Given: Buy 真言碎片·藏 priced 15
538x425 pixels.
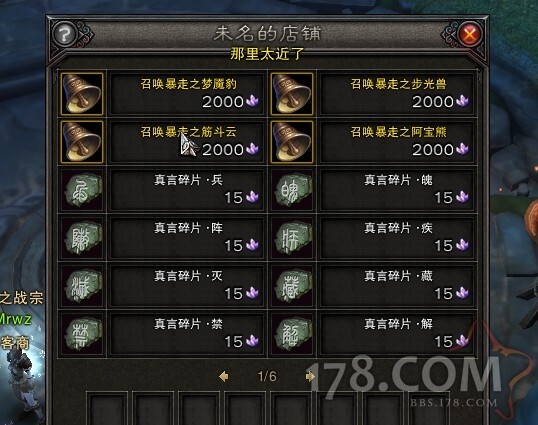Looking at the screenshot, I should pos(398,286).
